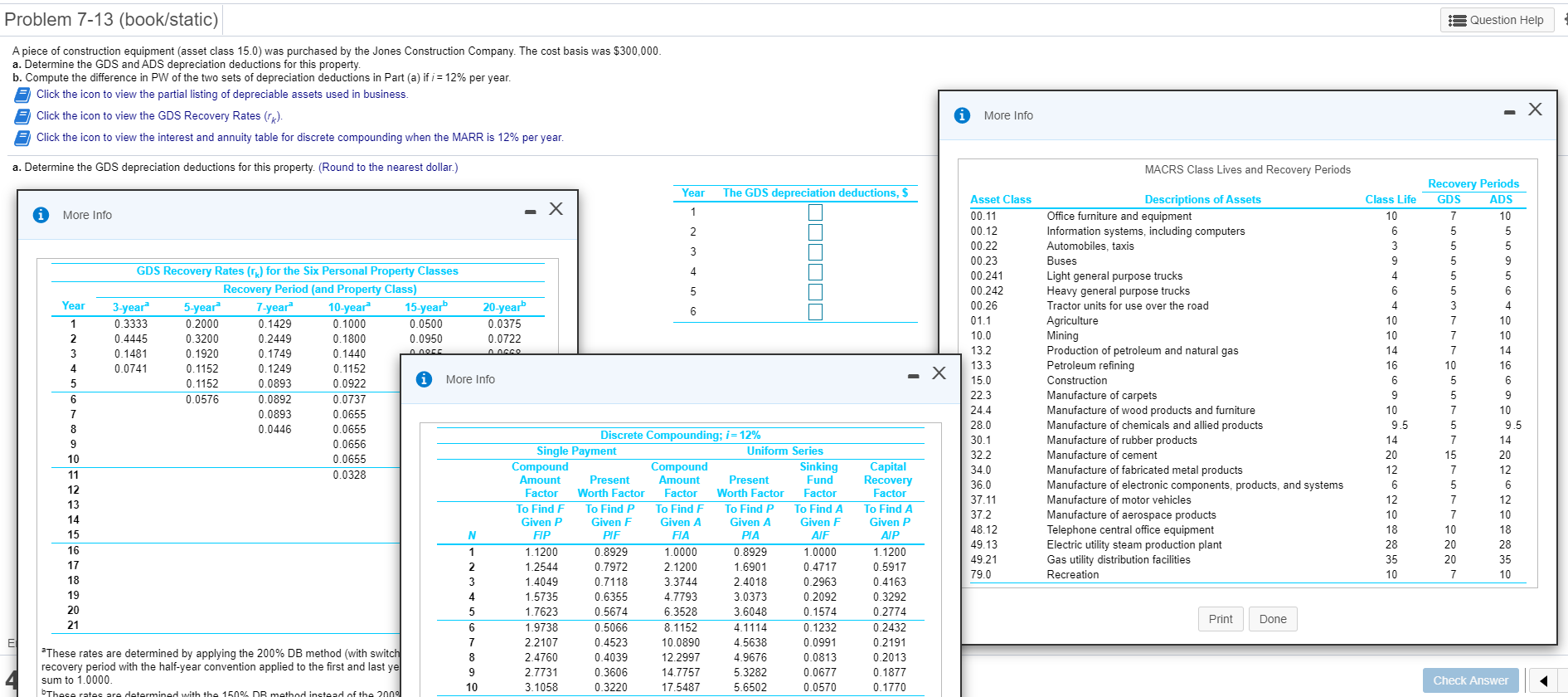Click the Year 3 GDS deduction field

coord(815,252)
